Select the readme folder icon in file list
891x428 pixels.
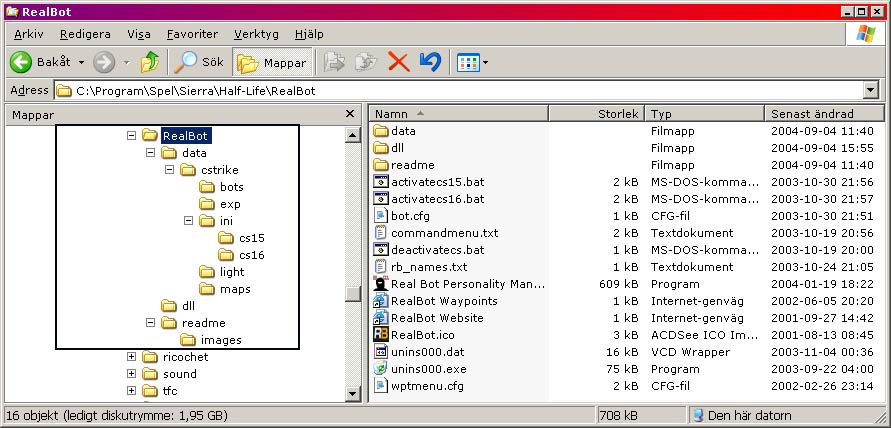tap(381, 165)
